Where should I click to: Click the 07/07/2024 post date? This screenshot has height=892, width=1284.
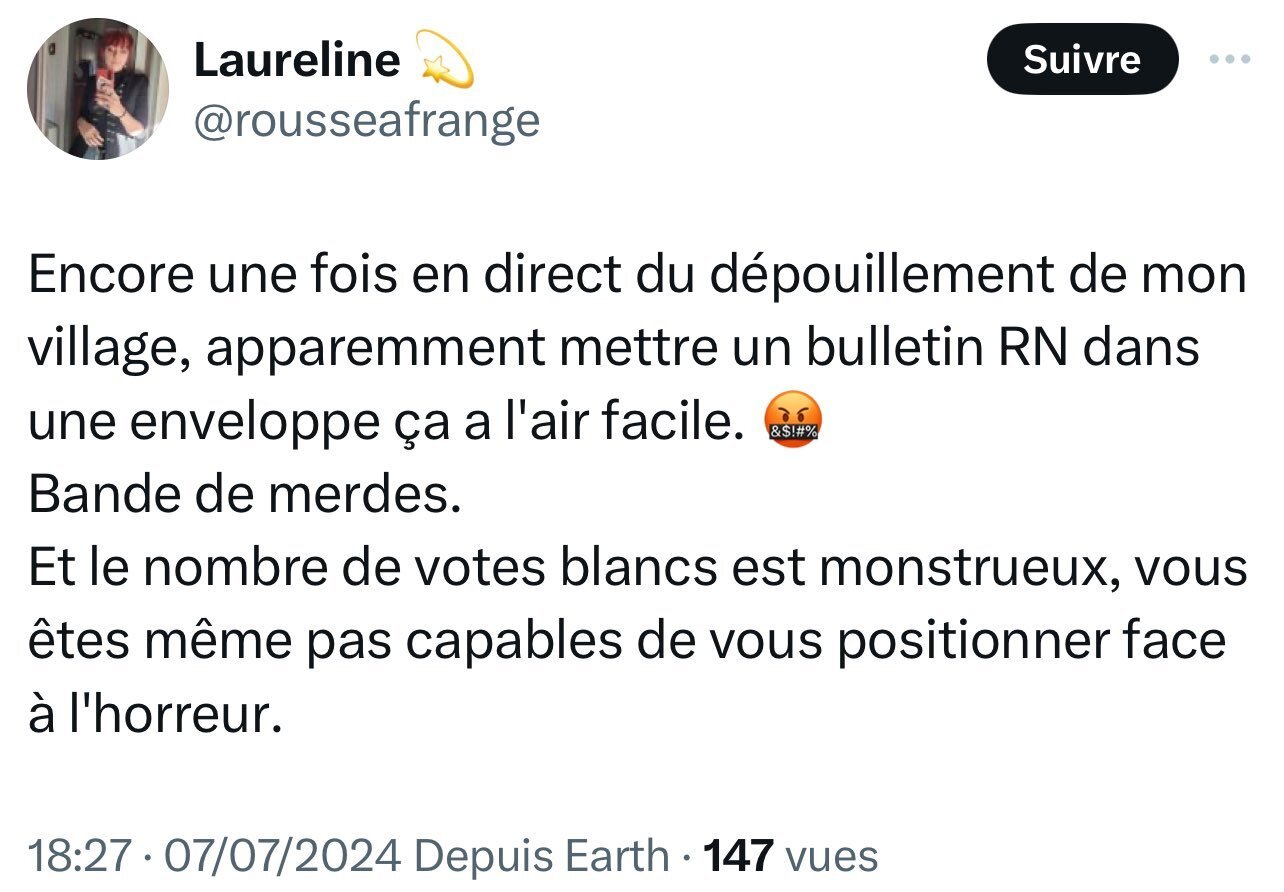click(x=283, y=856)
